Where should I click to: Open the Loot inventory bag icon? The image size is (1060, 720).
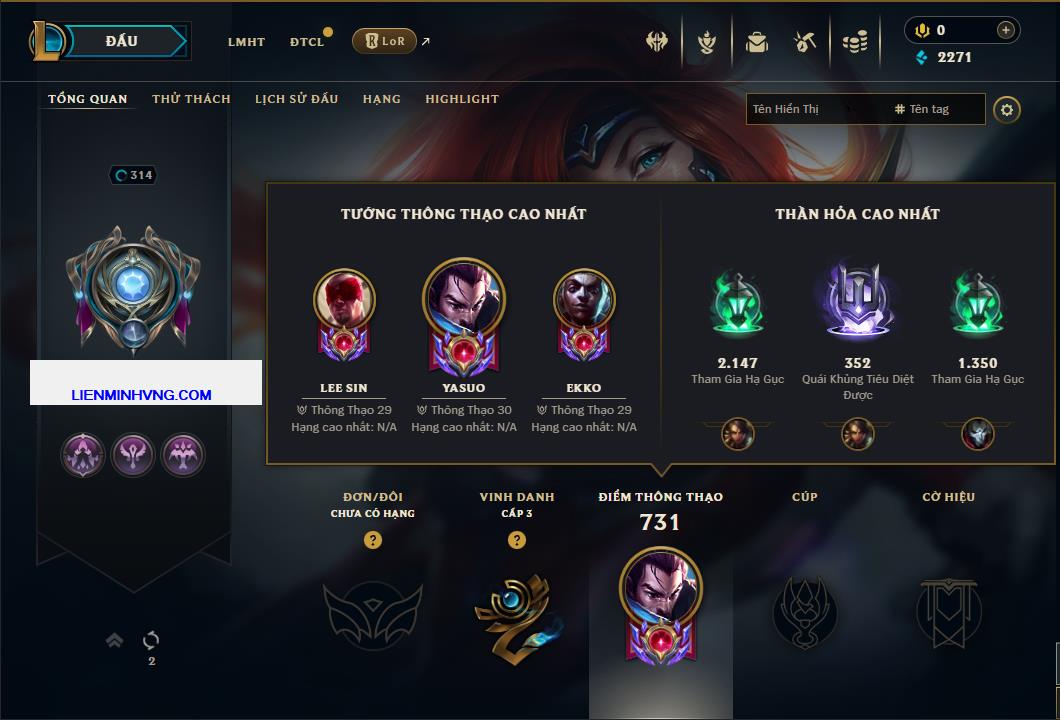756,43
